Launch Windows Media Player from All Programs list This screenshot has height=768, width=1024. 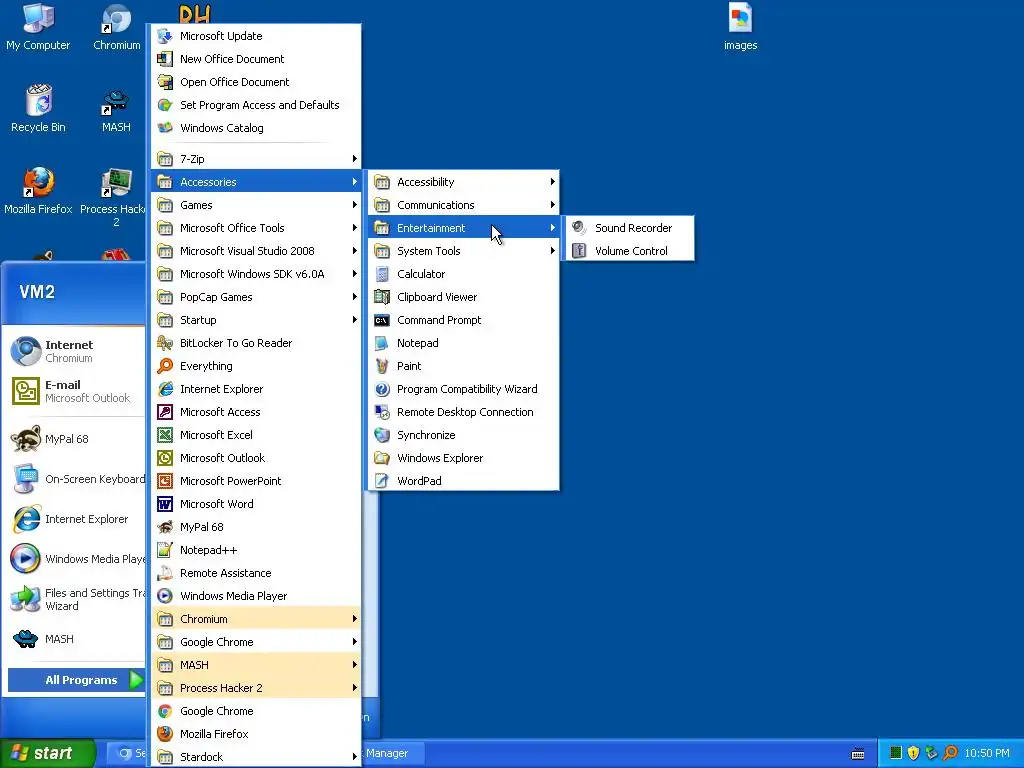(256, 596)
